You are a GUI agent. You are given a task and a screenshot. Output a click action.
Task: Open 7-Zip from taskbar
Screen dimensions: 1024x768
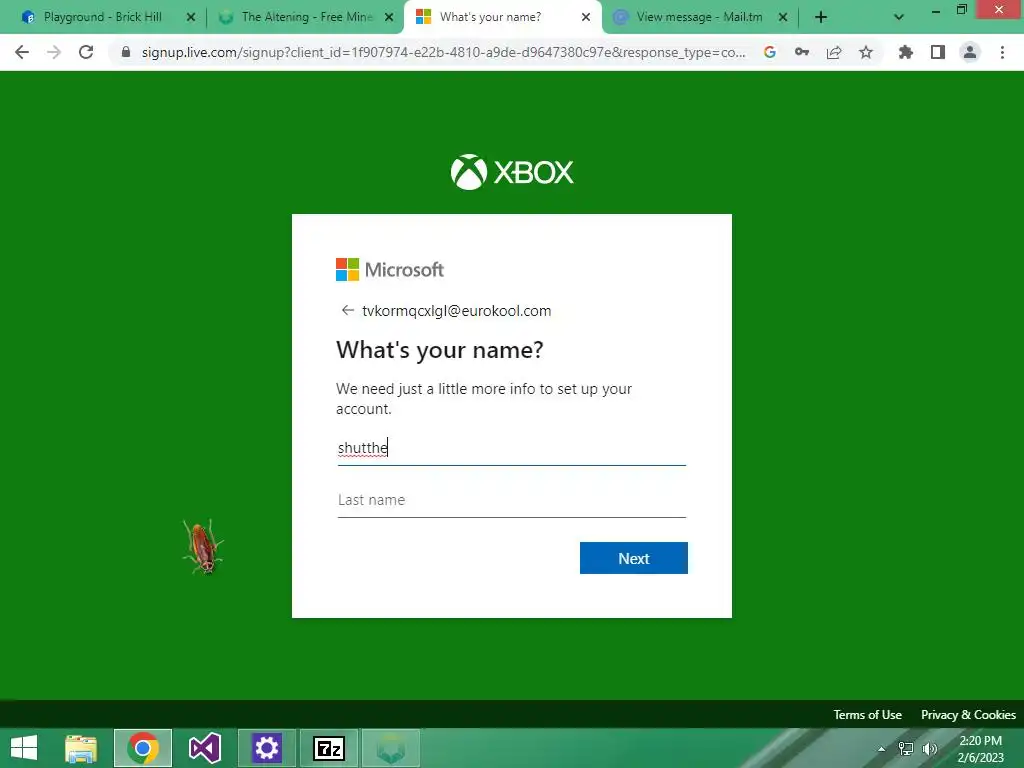(328, 748)
